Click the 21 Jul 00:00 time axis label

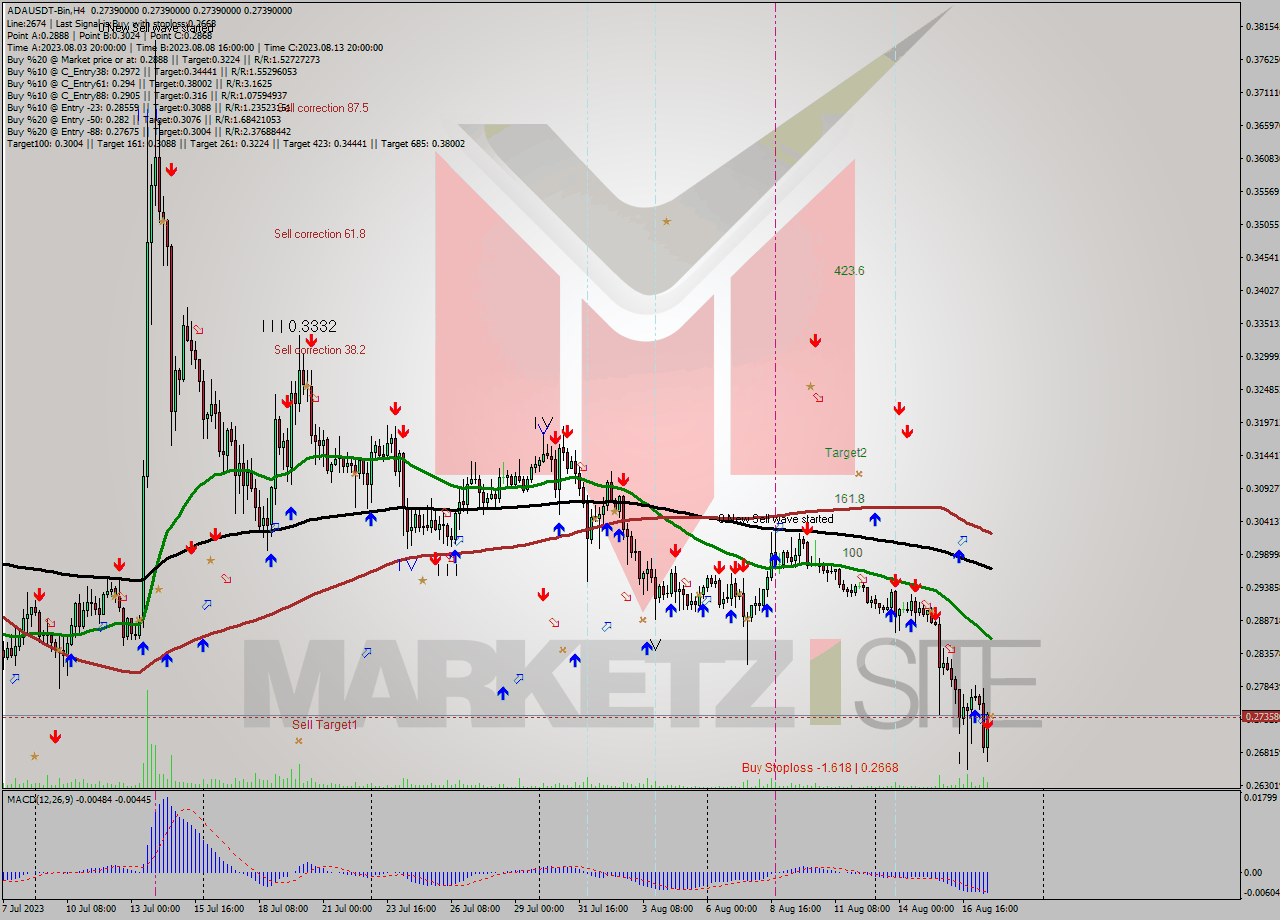click(347, 909)
